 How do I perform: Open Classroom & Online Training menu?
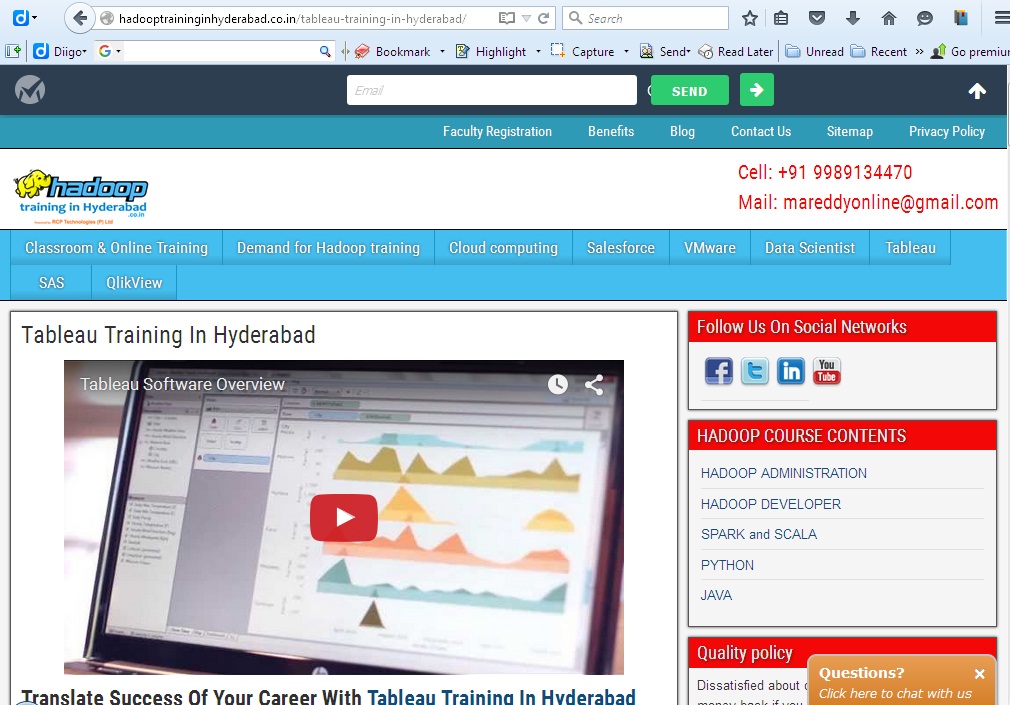[x=117, y=248]
